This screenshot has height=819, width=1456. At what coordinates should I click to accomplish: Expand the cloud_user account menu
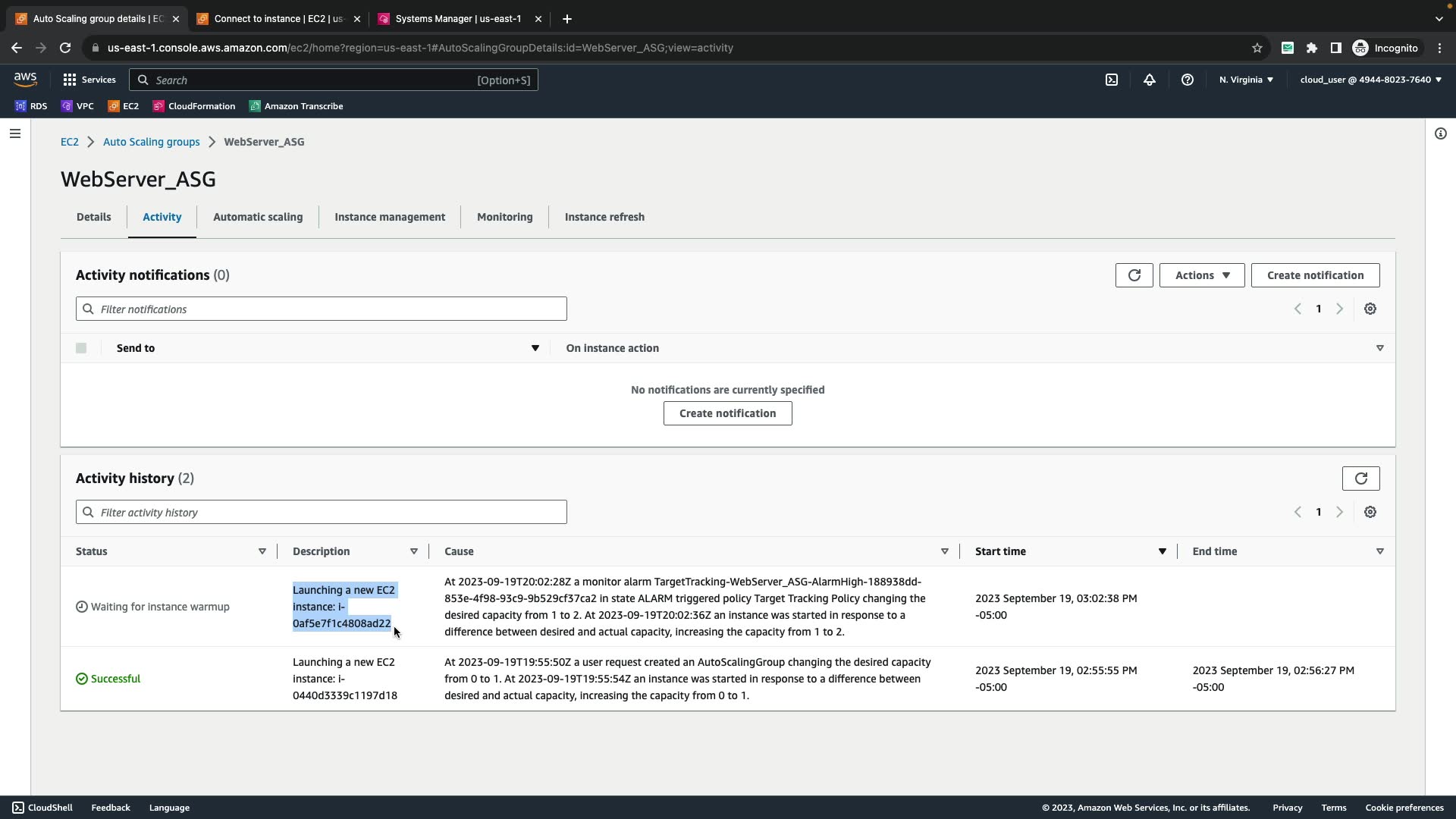pyautogui.click(x=1370, y=80)
